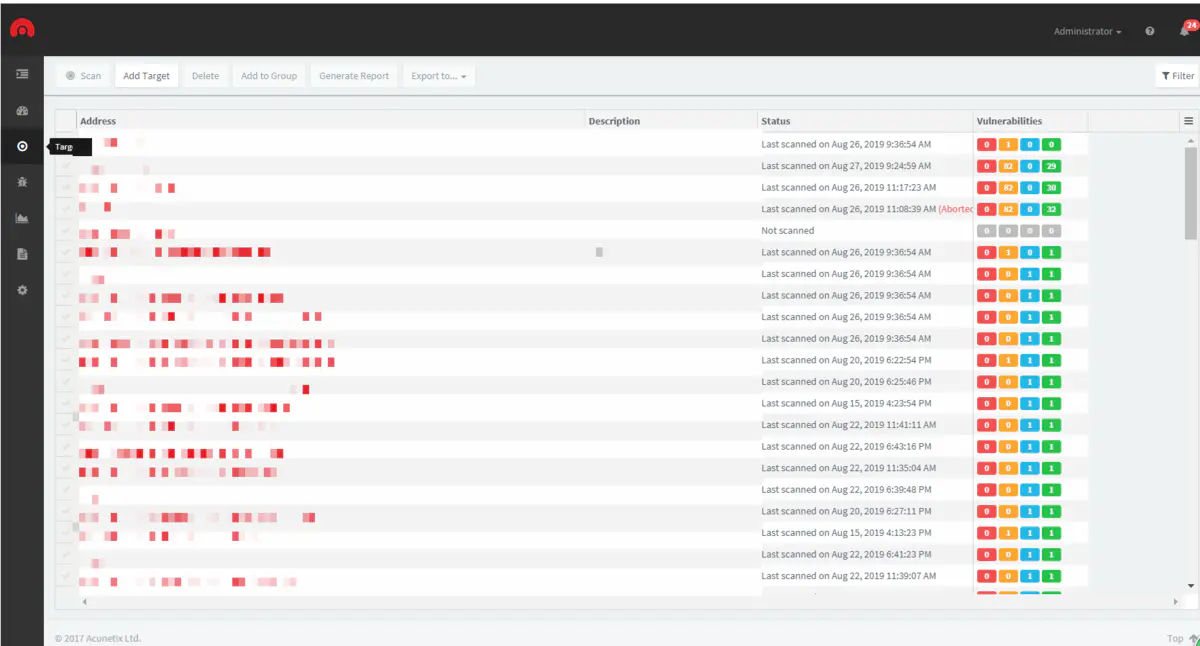Viewport: 1200px width, 646px height.
Task: Open the Export to... dropdown
Action: click(x=438, y=76)
